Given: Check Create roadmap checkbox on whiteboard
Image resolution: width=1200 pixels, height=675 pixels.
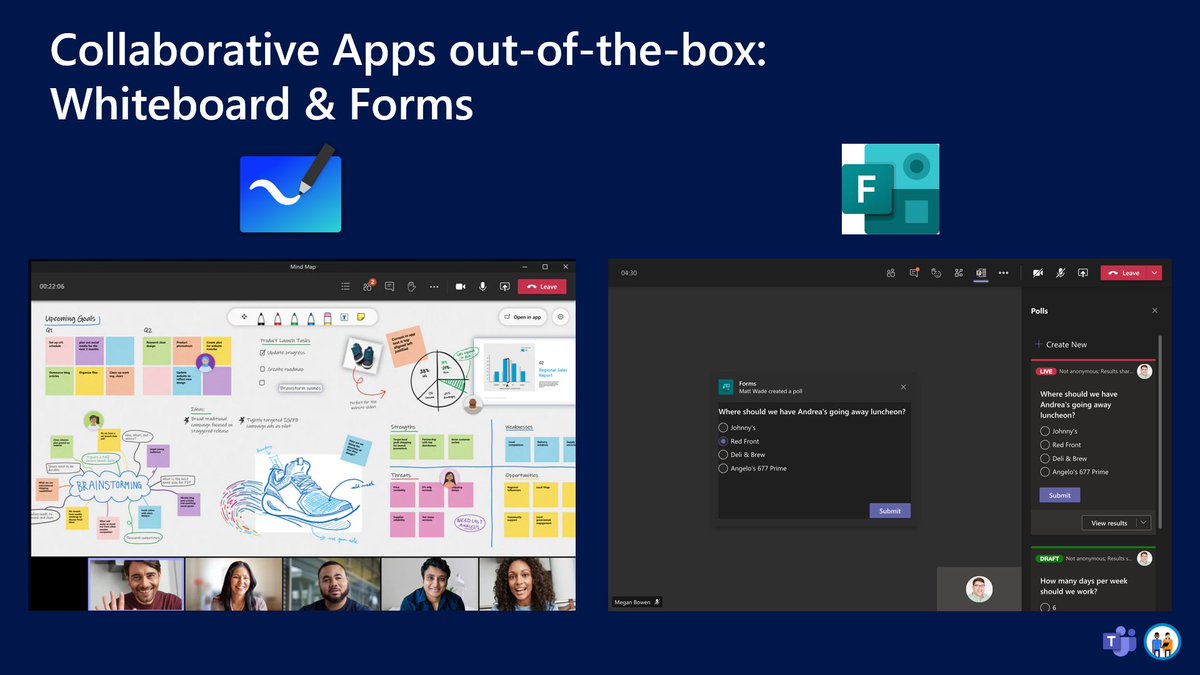Looking at the screenshot, I should [263, 368].
